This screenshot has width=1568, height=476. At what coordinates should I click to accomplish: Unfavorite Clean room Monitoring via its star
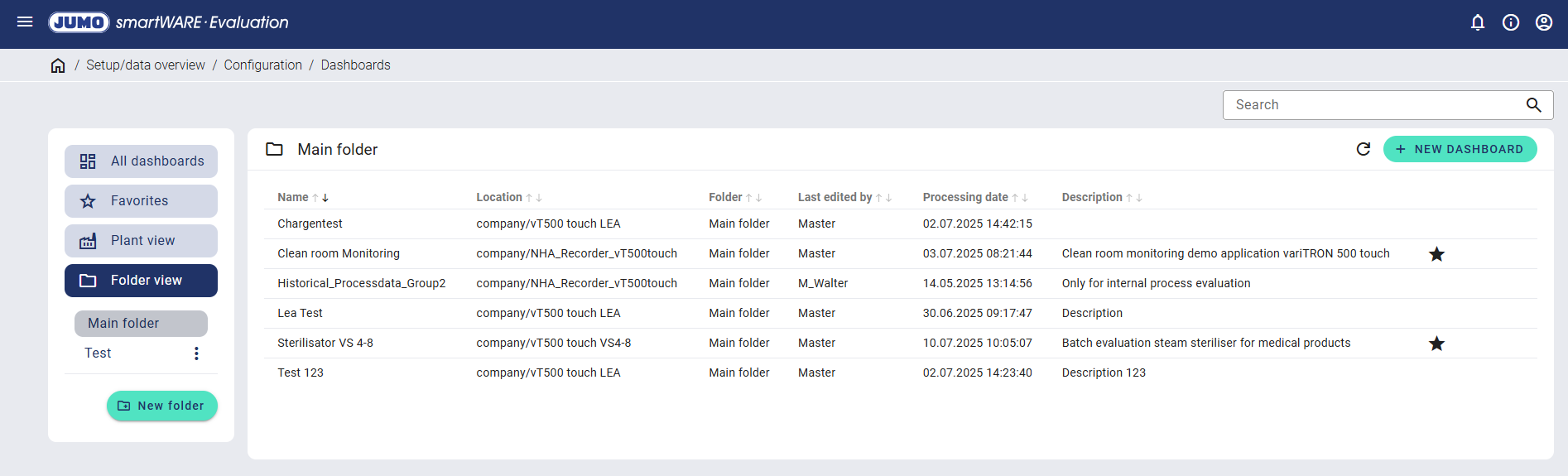tap(1436, 254)
